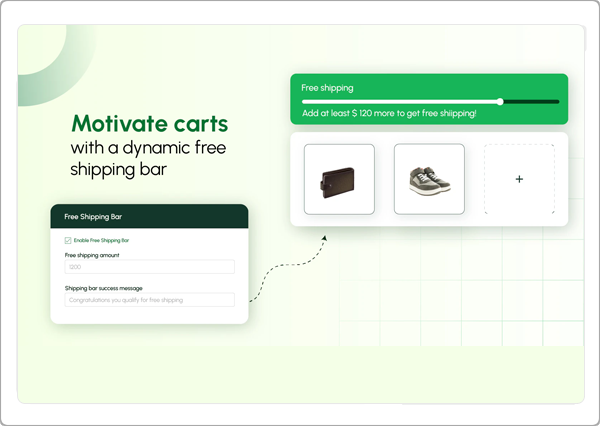
Task: Click the Free shipping amount input field
Action: (149, 267)
